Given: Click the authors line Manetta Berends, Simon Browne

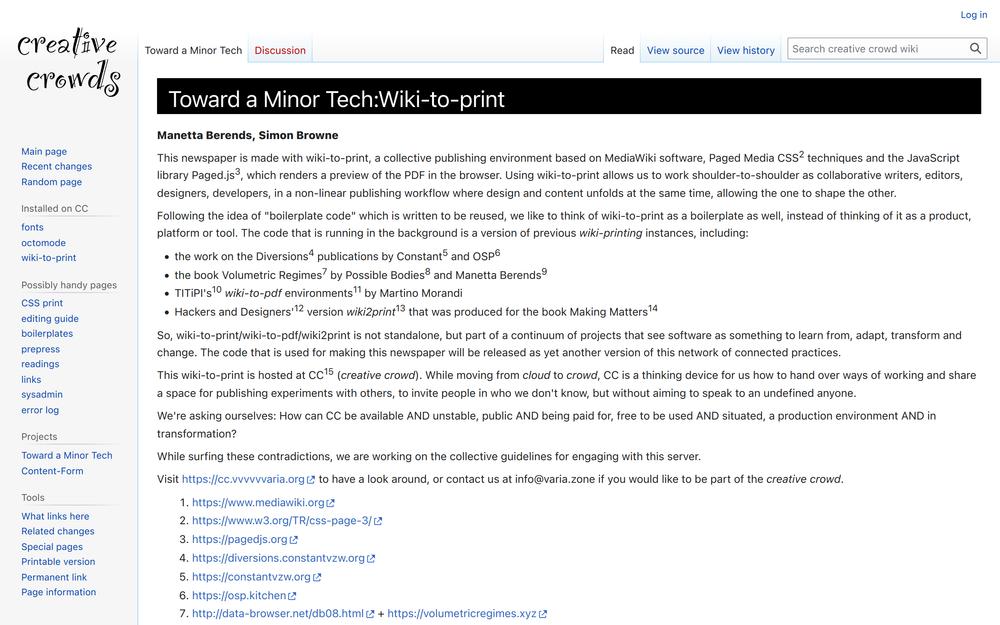Looking at the screenshot, I should [x=247, y=135].
